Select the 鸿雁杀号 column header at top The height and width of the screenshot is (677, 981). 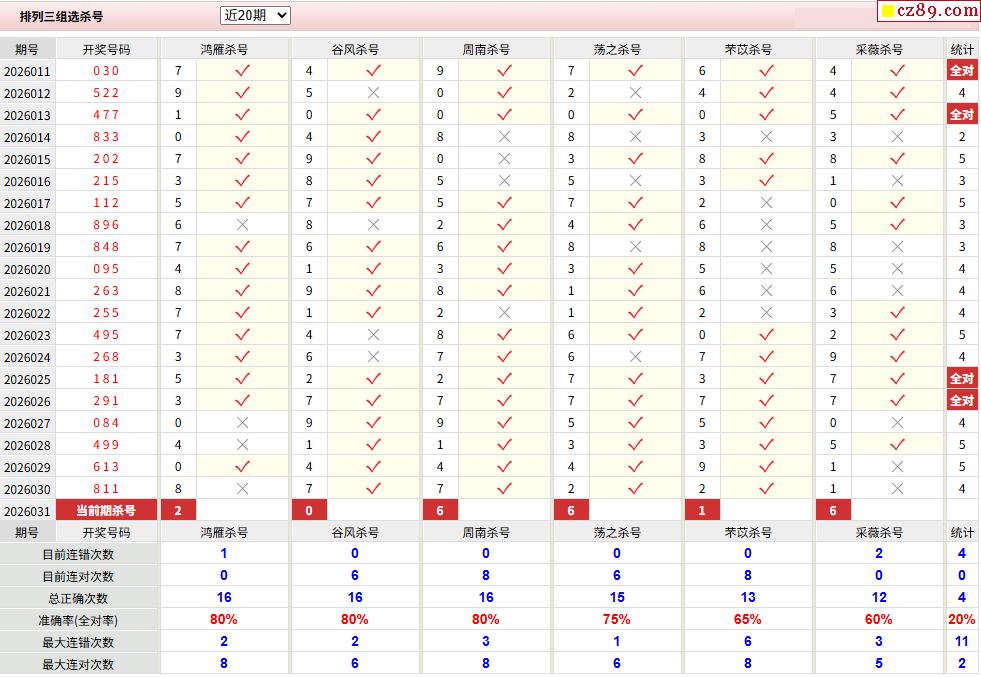(x=225, y=49)
